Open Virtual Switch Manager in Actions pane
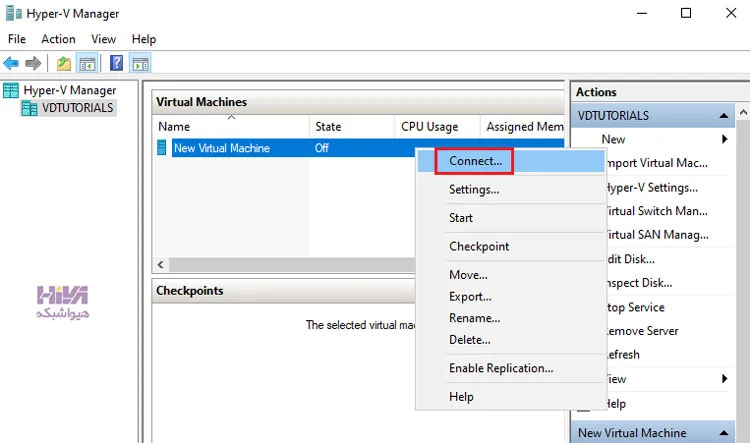 (656, 211)
